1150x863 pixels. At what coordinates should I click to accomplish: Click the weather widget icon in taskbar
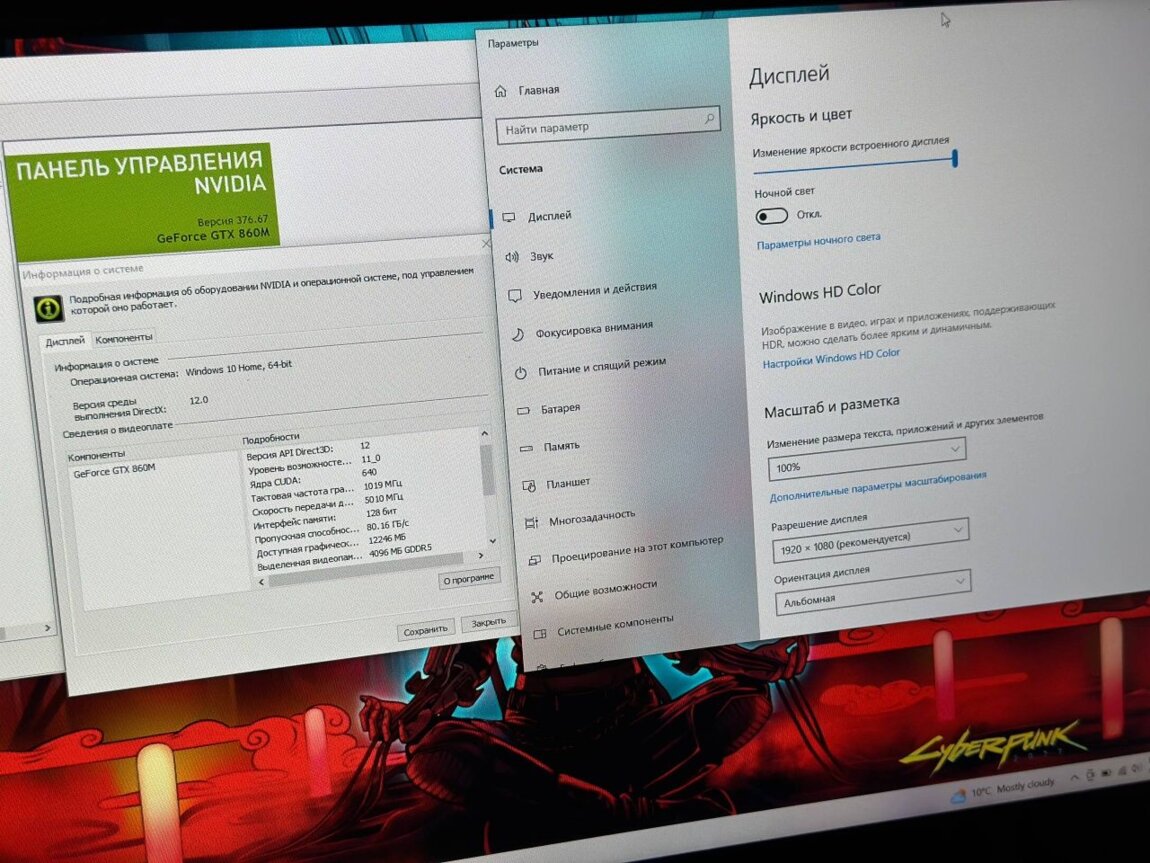pos(958,797)
